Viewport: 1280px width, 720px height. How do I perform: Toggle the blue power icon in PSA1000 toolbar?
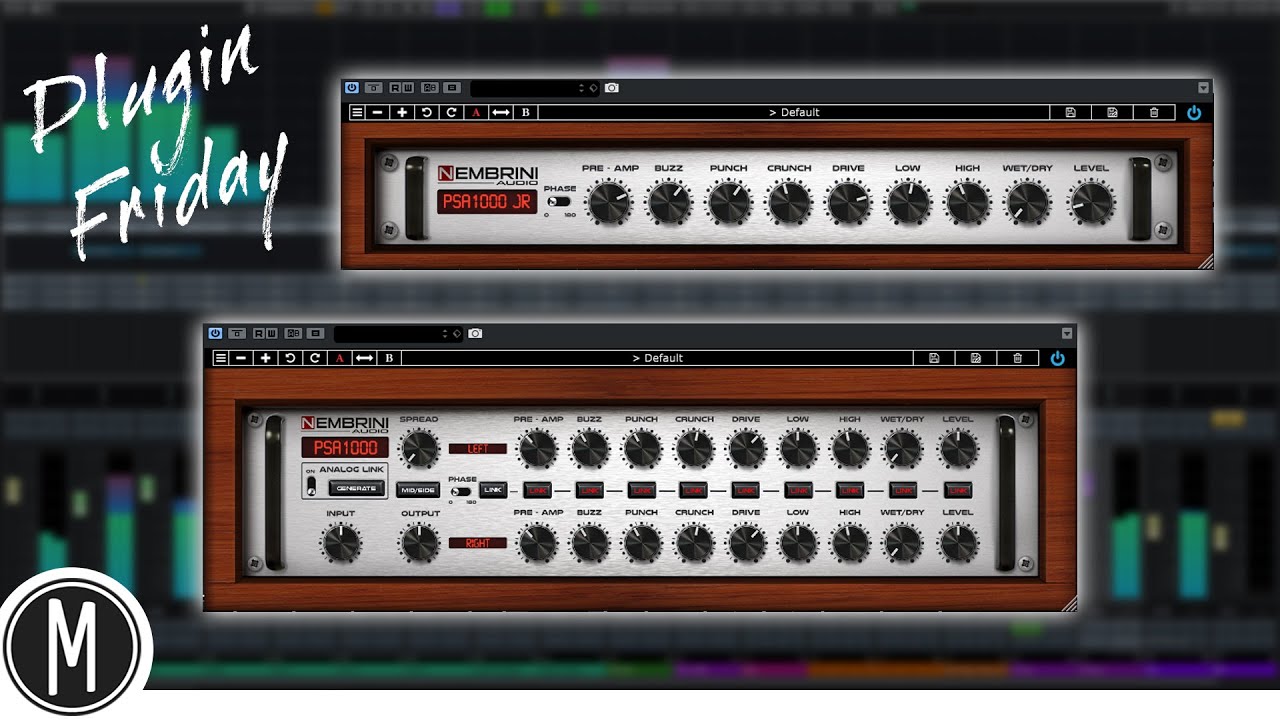(1057, 358)
